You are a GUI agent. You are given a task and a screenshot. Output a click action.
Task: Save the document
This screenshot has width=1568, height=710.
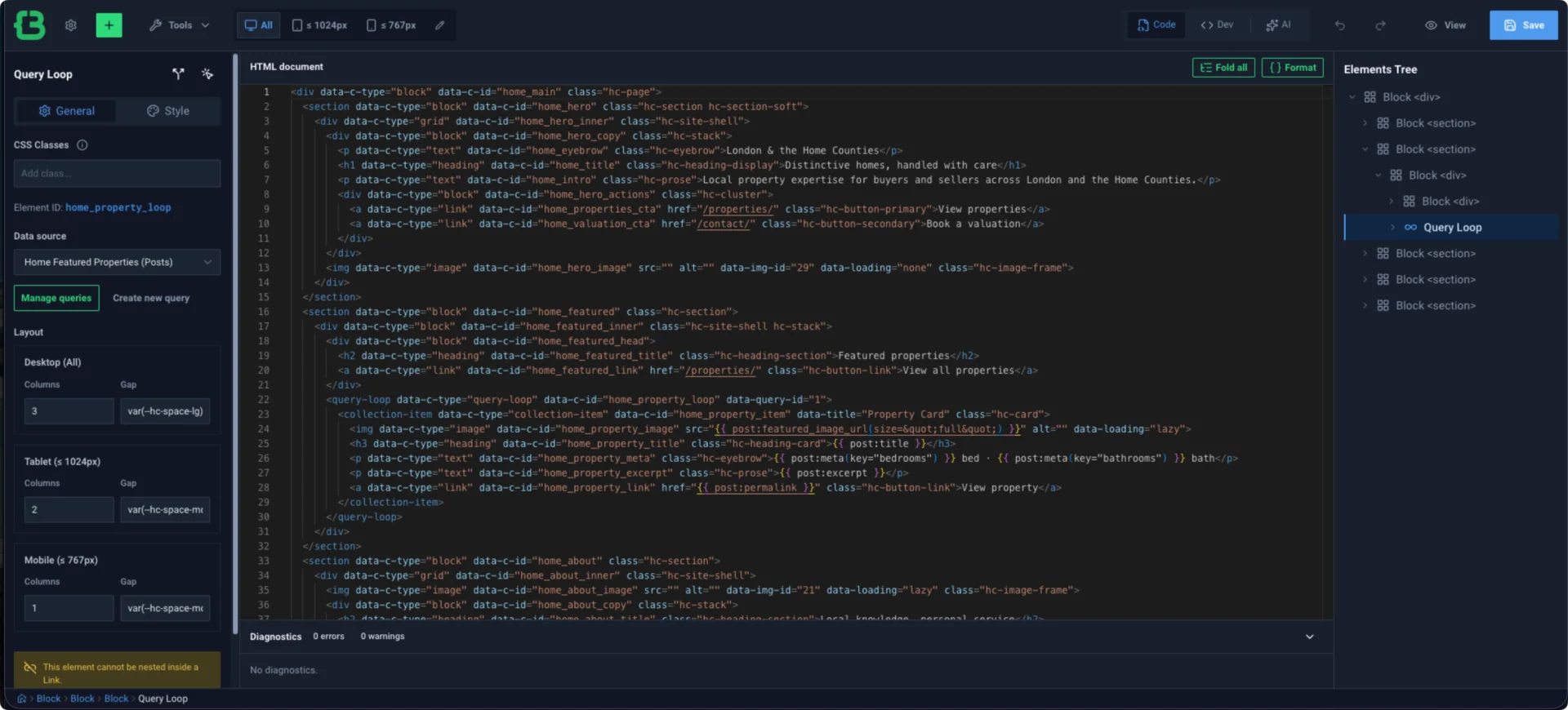[x=1523, y=25]
